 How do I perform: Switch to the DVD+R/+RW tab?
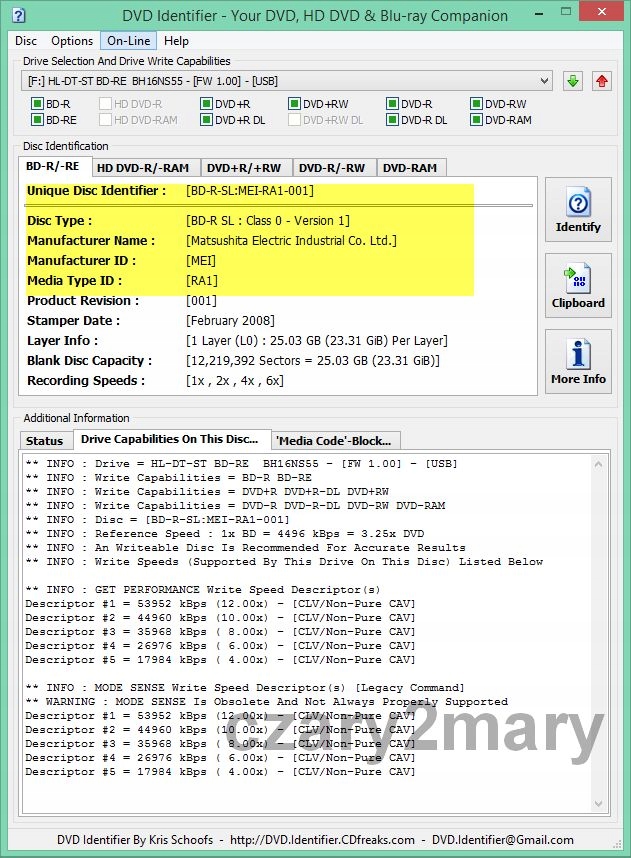(x=245, y=168)
